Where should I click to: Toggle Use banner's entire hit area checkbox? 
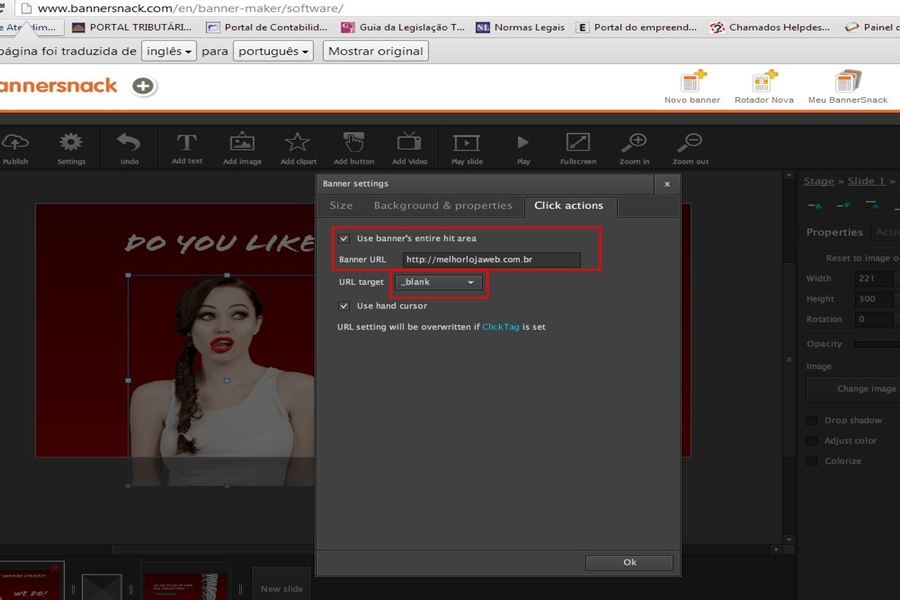pyautogui.click(x=344, y=238)
